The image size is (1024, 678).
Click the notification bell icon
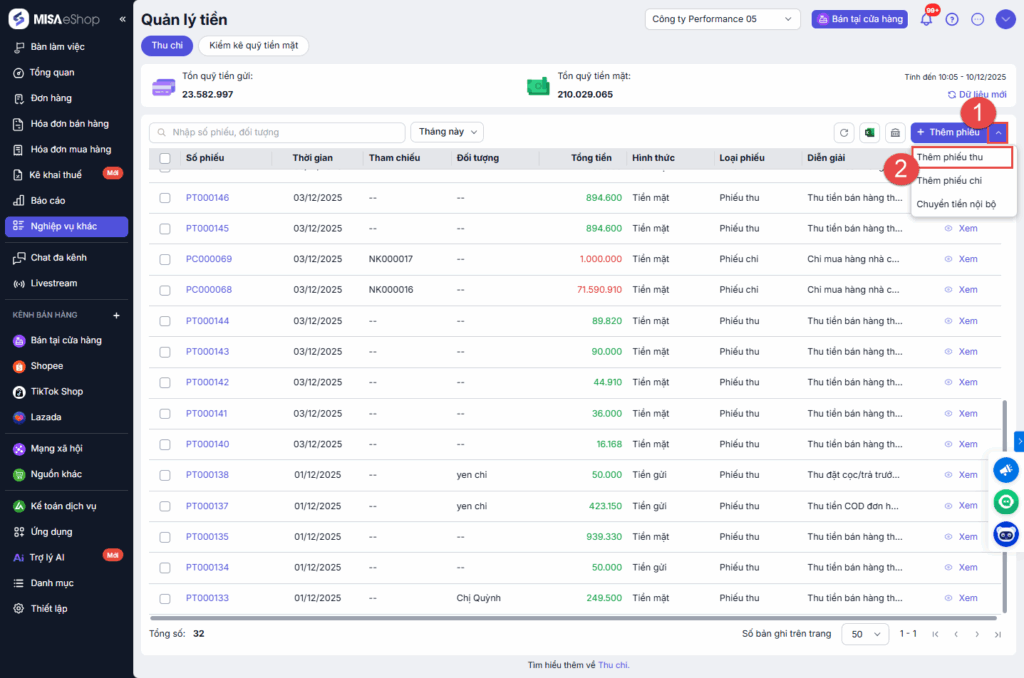[926, 19]
